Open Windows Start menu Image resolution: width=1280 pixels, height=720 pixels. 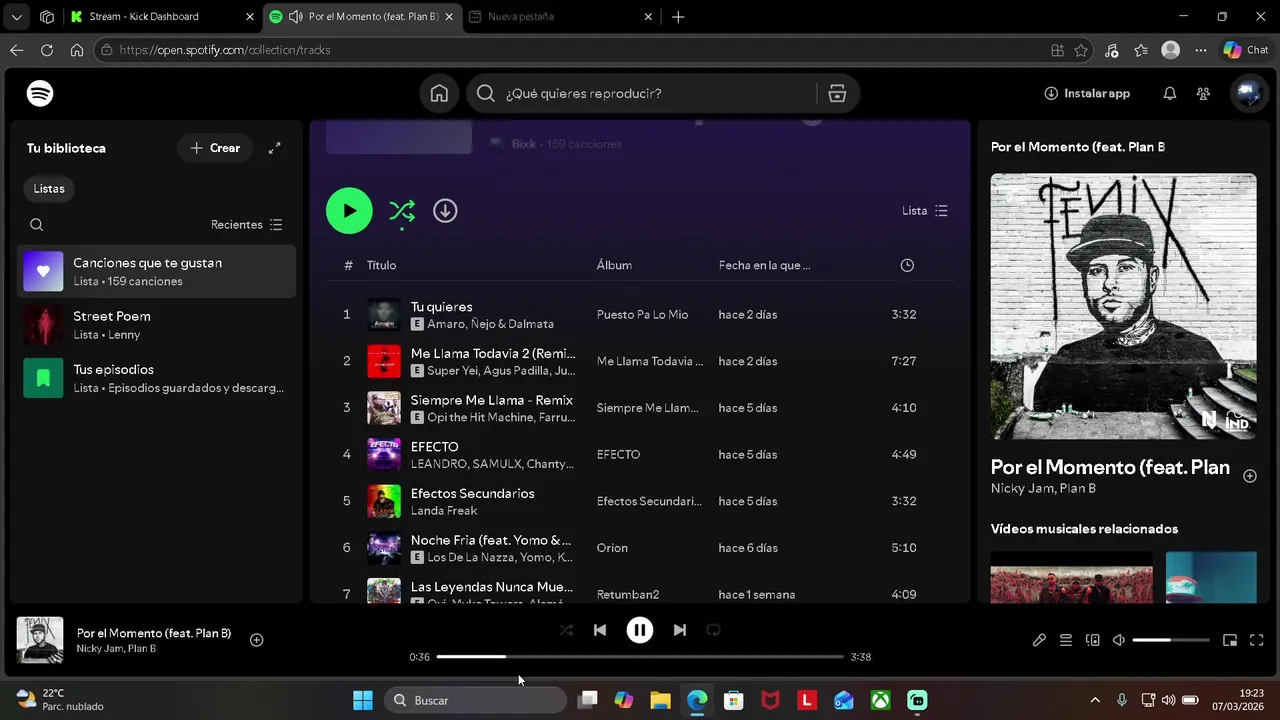(363, 700)
